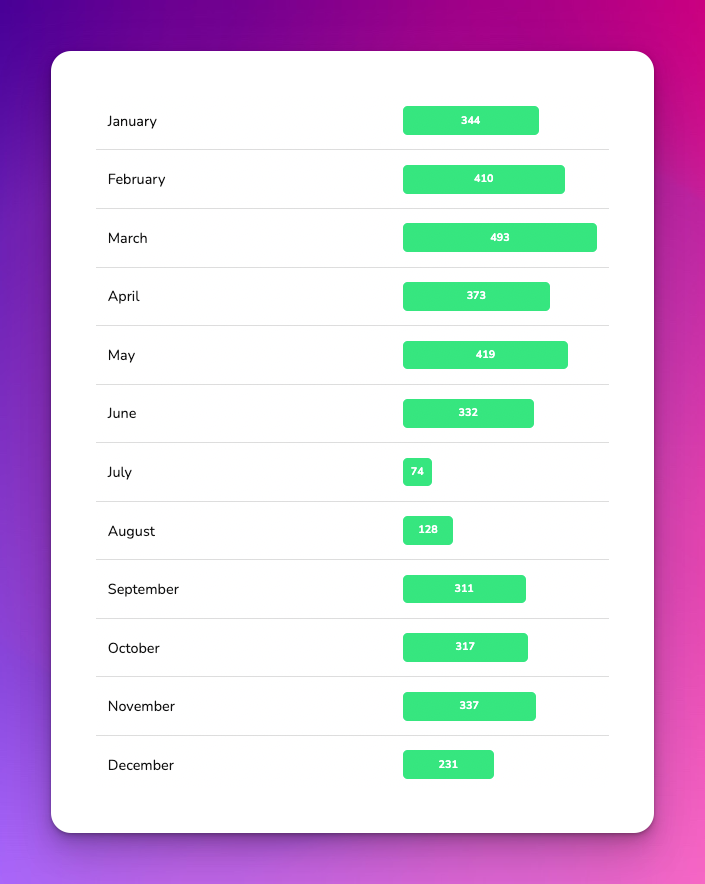Click the September bar showing 311
Image resolution: width=705 pixels, height=884 pixels.
464,589
